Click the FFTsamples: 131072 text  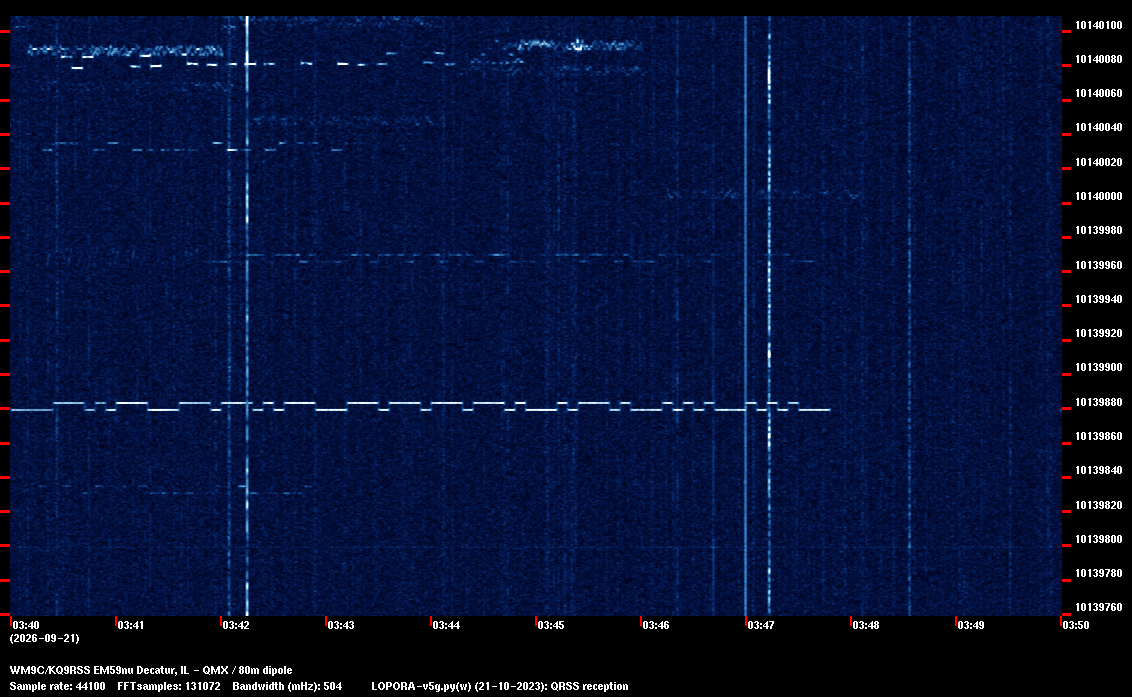(169, 686)
